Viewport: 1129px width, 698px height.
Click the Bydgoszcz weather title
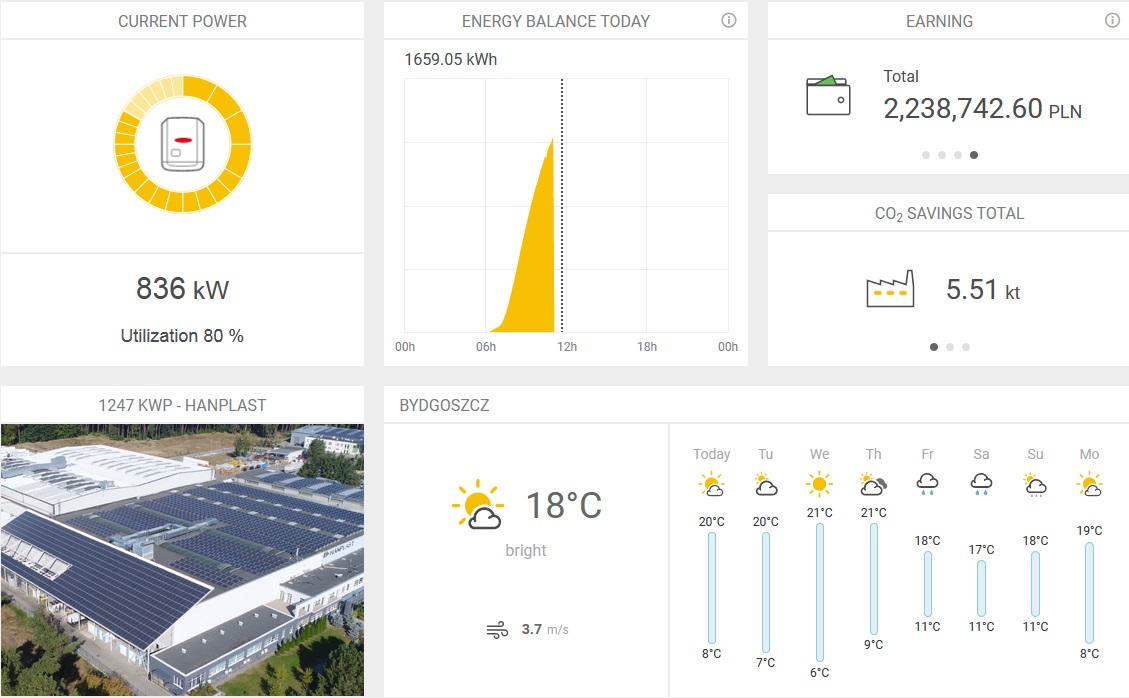coord(444,405)
